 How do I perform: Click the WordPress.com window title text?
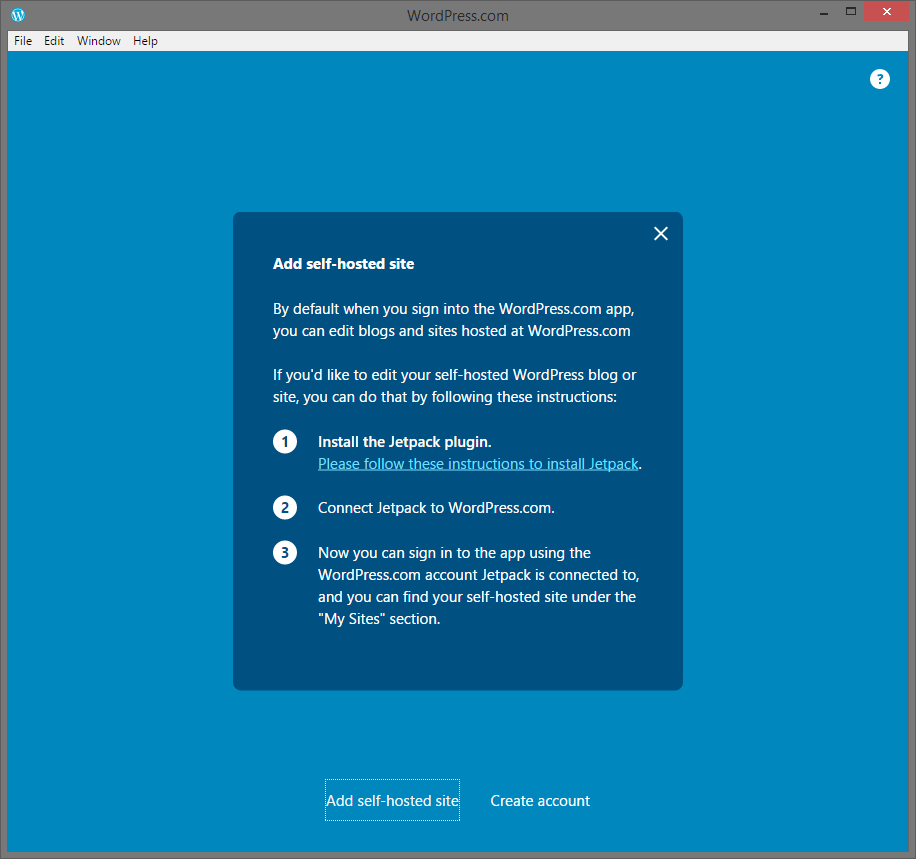pos(457,16)
